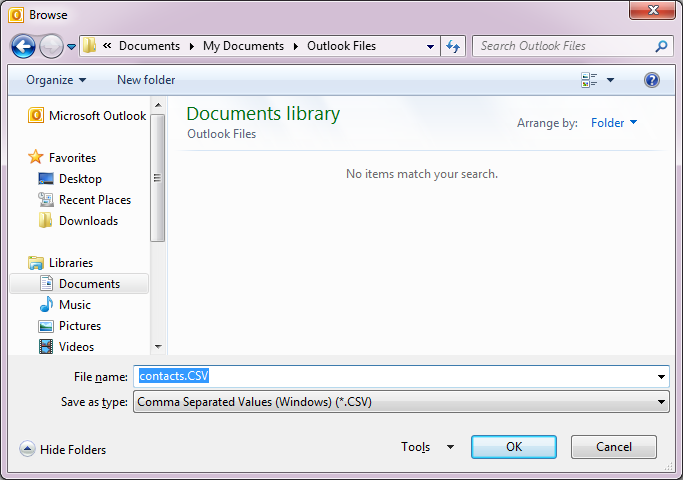Image resolution: width=683 pixels, height=480 pixels.
Task: Open Downloads under Favorites
Action: [x=88, y=221]
